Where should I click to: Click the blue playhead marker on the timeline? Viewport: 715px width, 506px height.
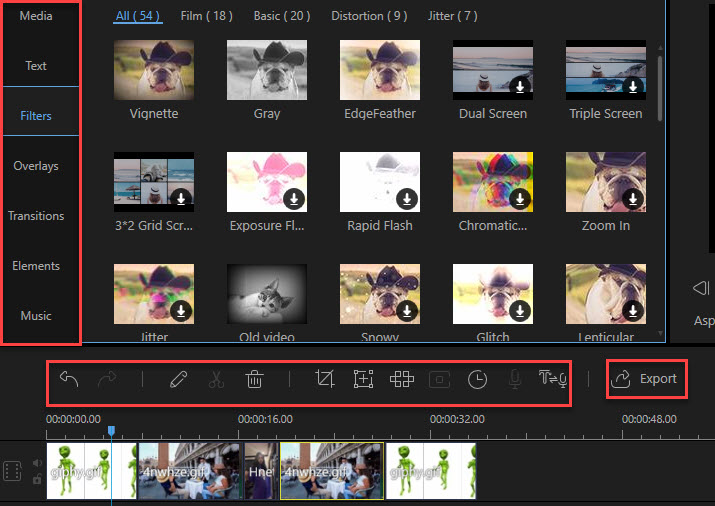coord(111,431)
